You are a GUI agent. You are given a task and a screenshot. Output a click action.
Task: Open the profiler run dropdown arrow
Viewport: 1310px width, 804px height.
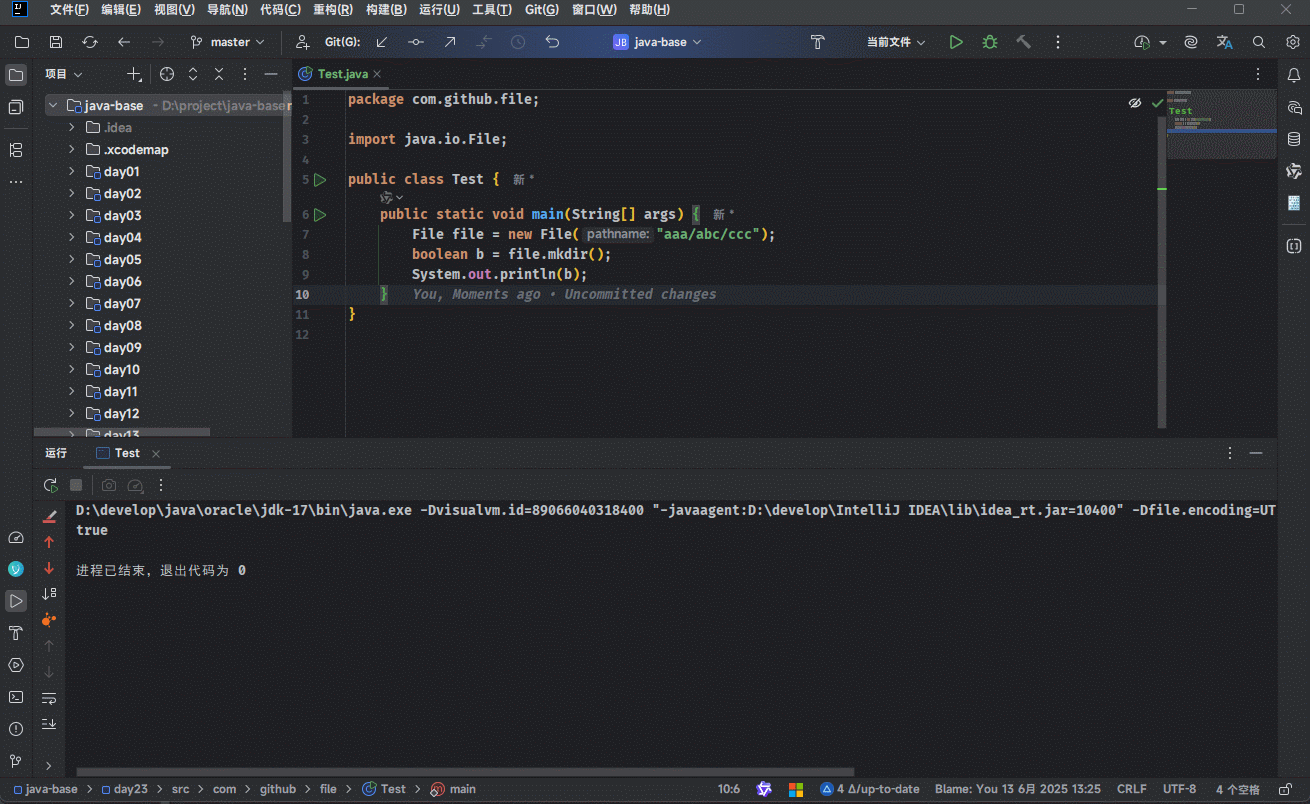point(1163,43)
